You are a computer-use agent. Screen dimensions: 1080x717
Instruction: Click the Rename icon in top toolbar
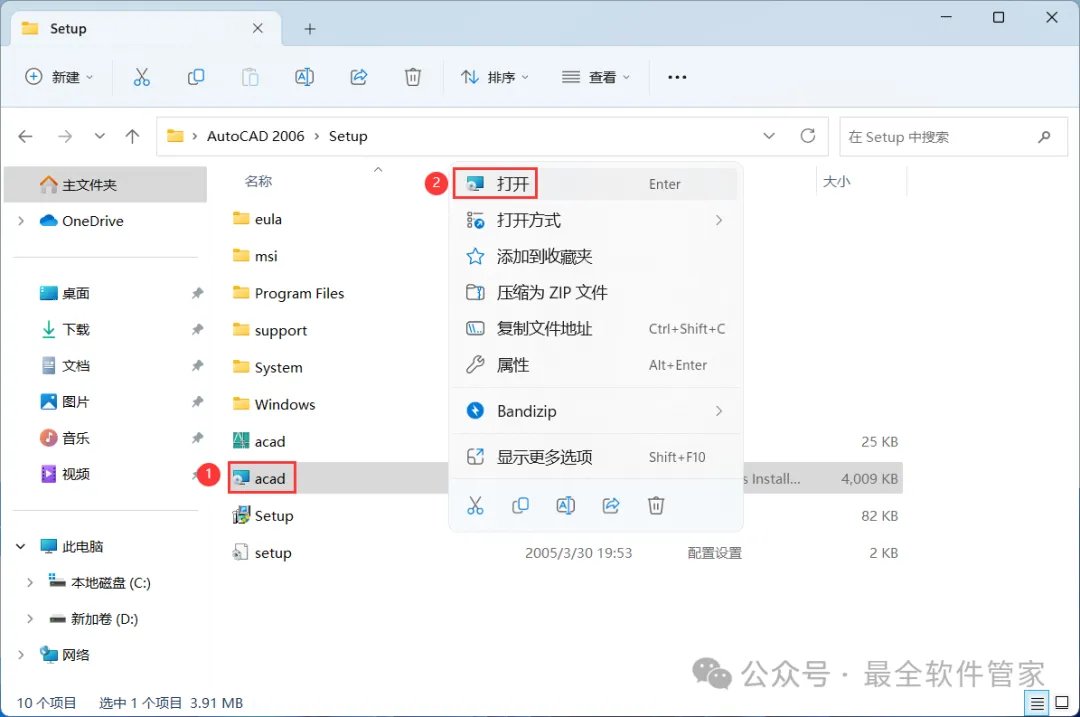(304, 77)
